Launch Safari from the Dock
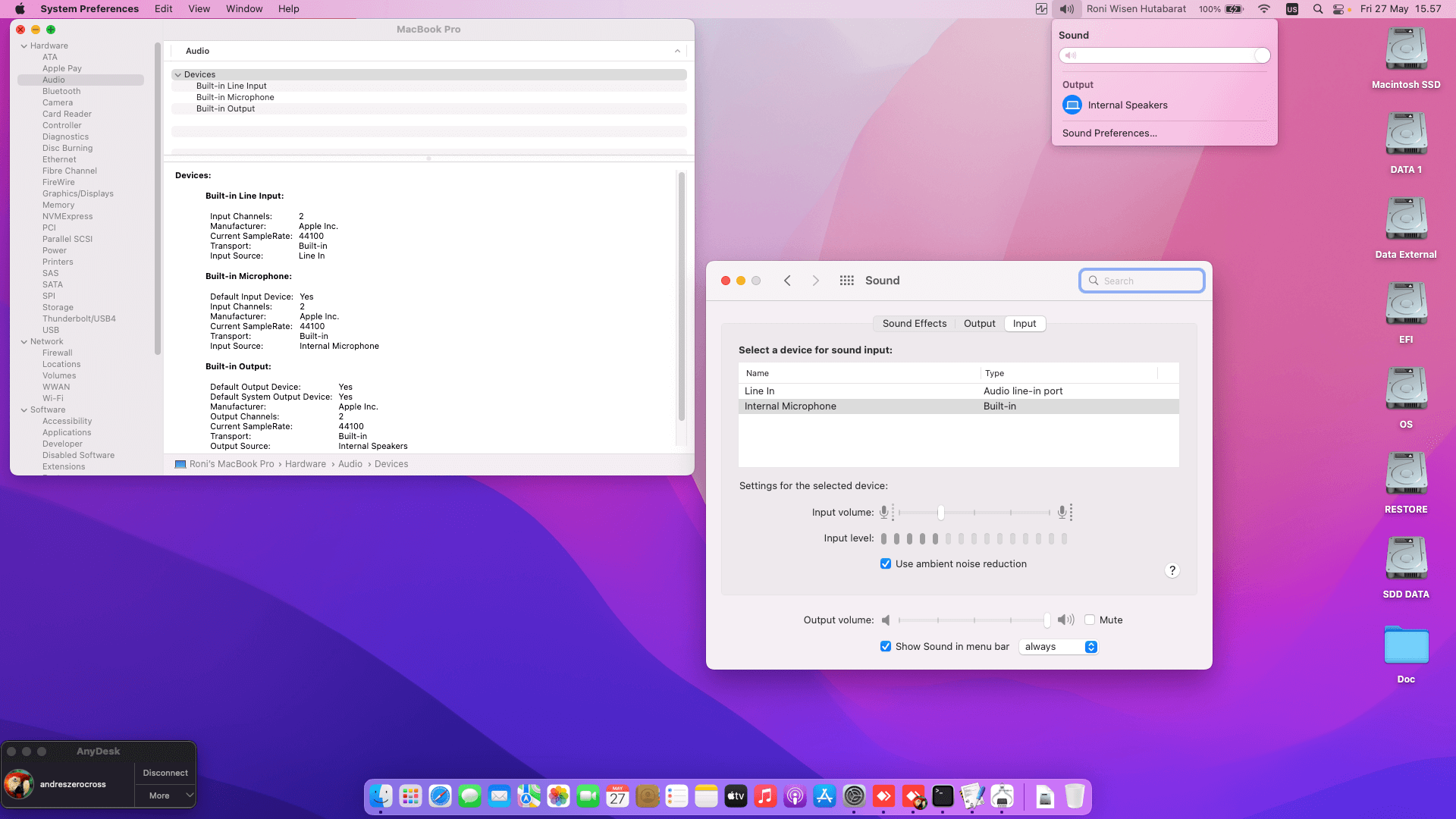The height and width of the screenshot is (819, 1456). [x=440, y=796]
